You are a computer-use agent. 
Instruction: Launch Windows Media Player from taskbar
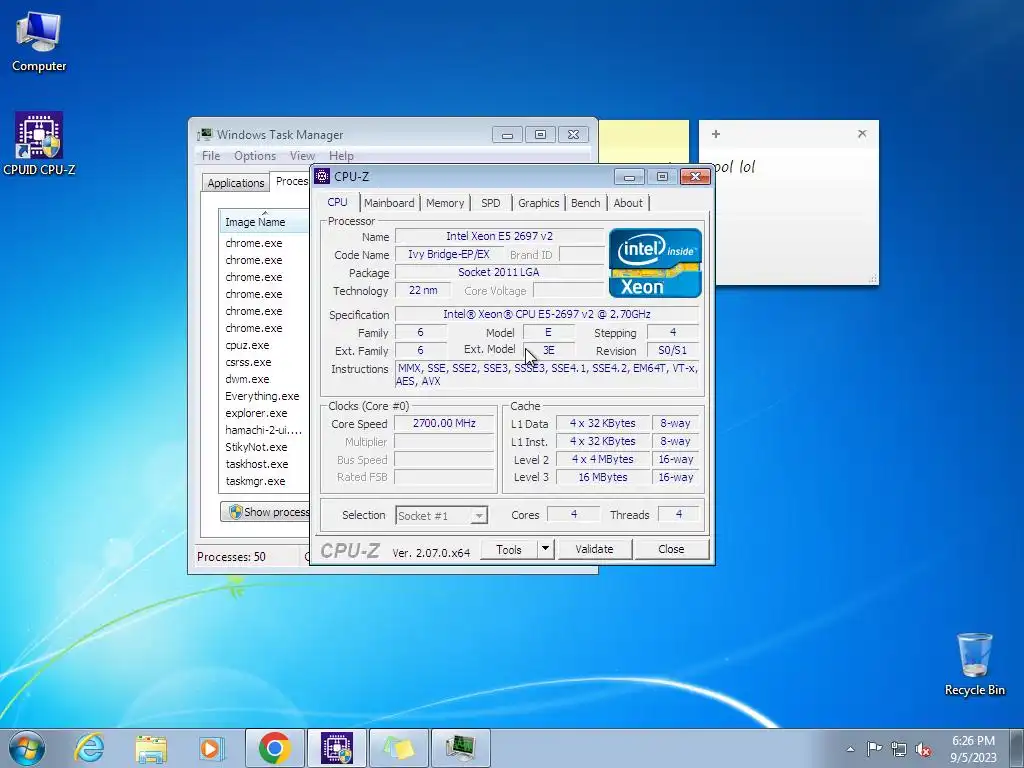(212, 748)
